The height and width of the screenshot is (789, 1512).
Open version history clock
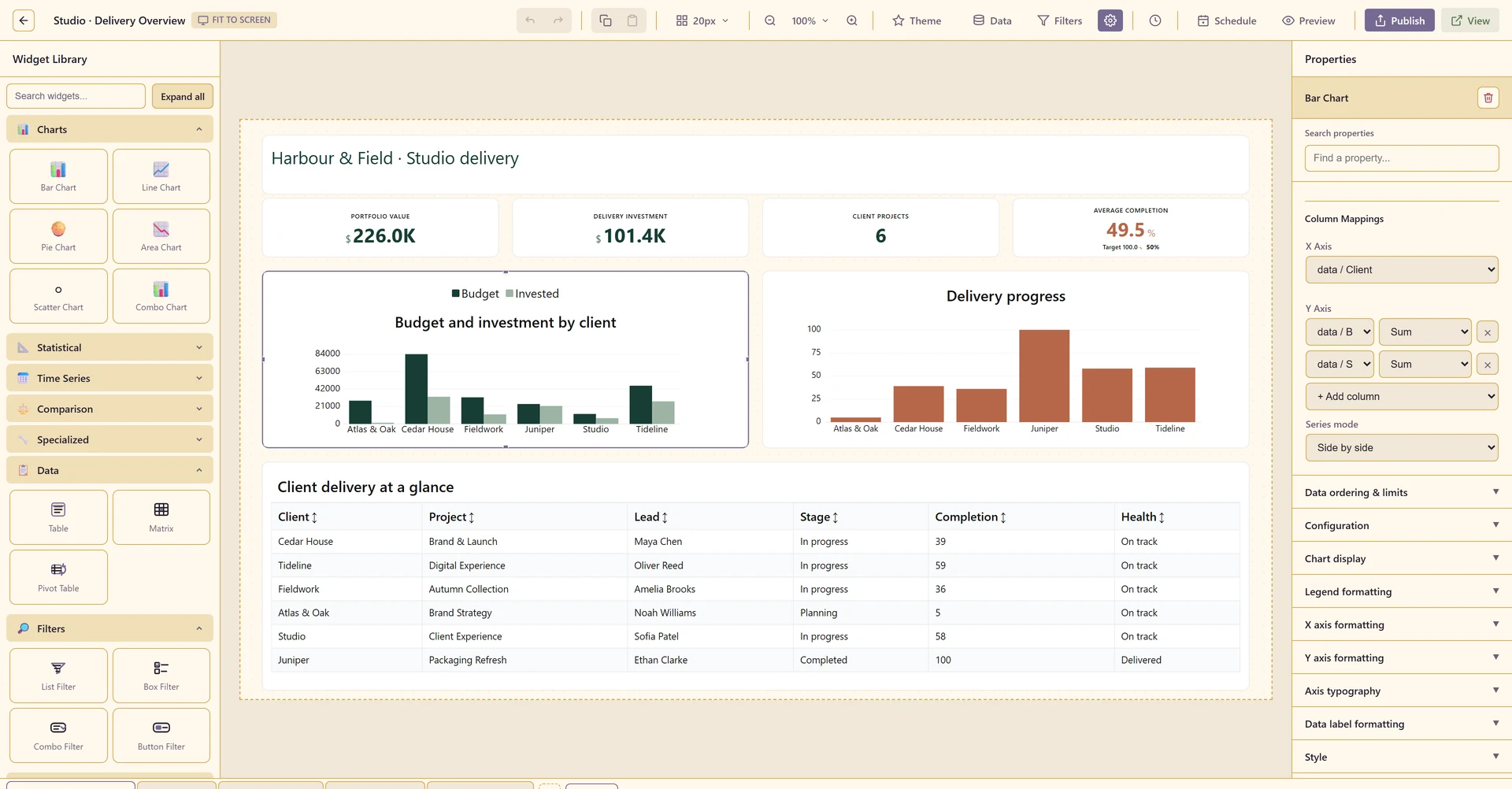(x=1155, y=20)
